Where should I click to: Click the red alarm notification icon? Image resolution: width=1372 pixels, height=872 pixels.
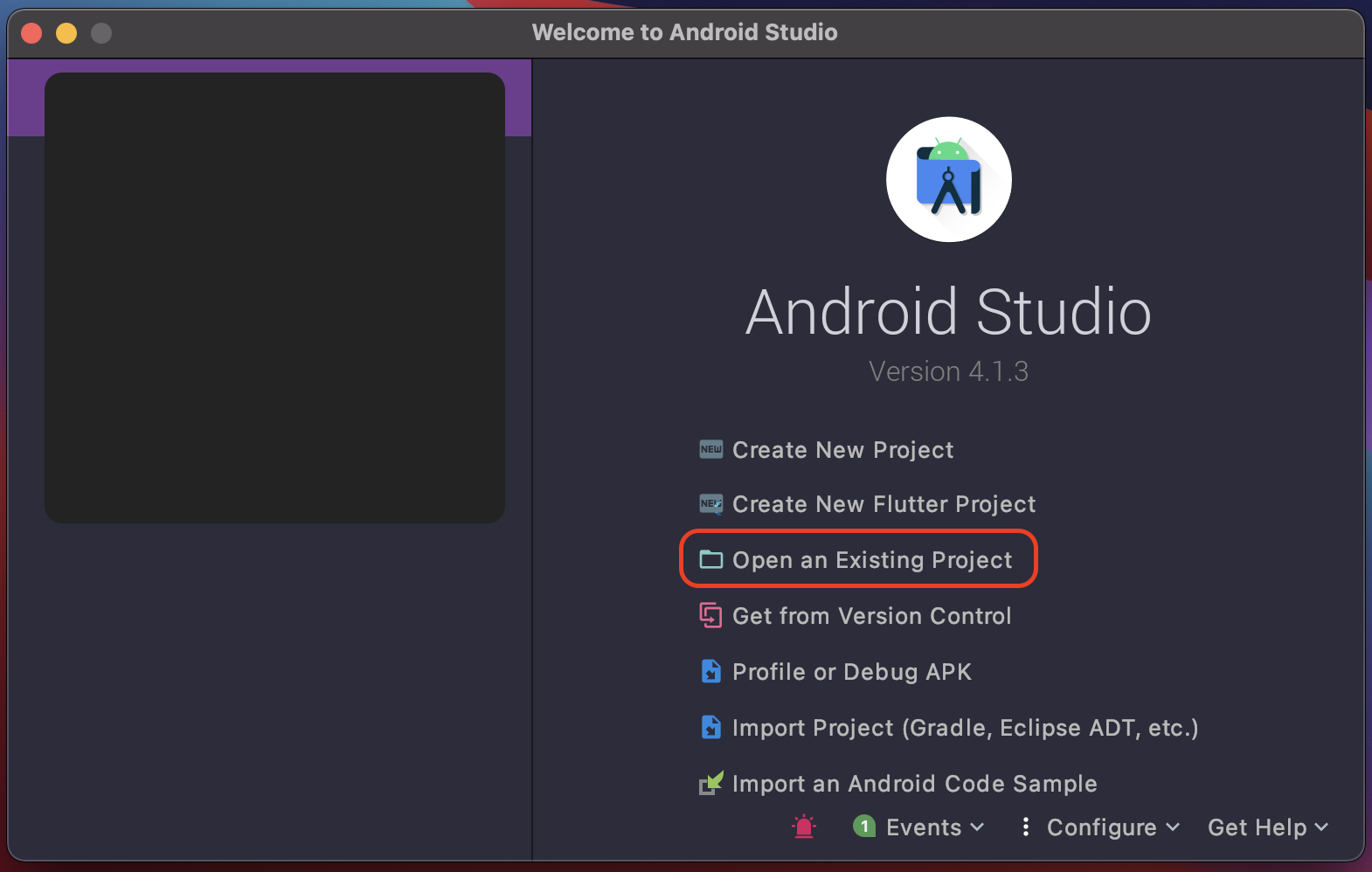[x=804, y=827]
